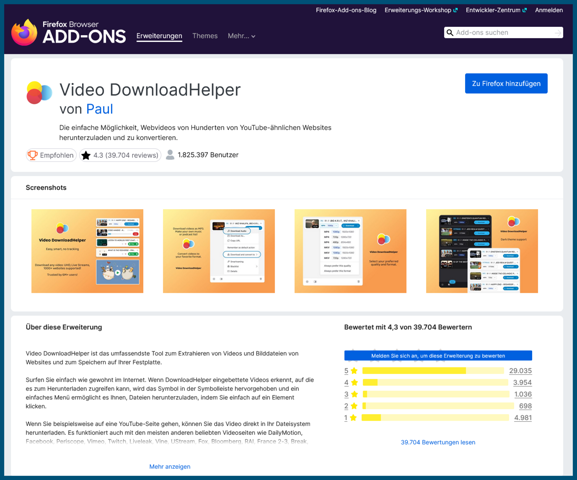The image size is (577, 480).
Task: Click the rating number 1 label
Action: 346,417
